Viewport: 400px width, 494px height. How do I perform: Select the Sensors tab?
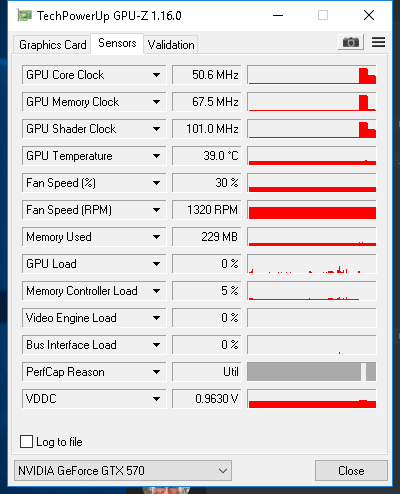pos(117,43)
